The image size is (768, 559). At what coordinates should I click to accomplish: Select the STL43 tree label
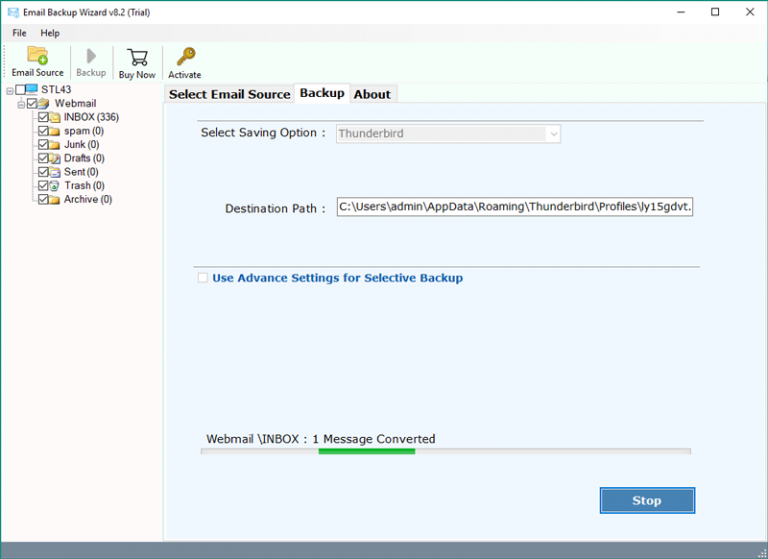click(x=56, y=89)
